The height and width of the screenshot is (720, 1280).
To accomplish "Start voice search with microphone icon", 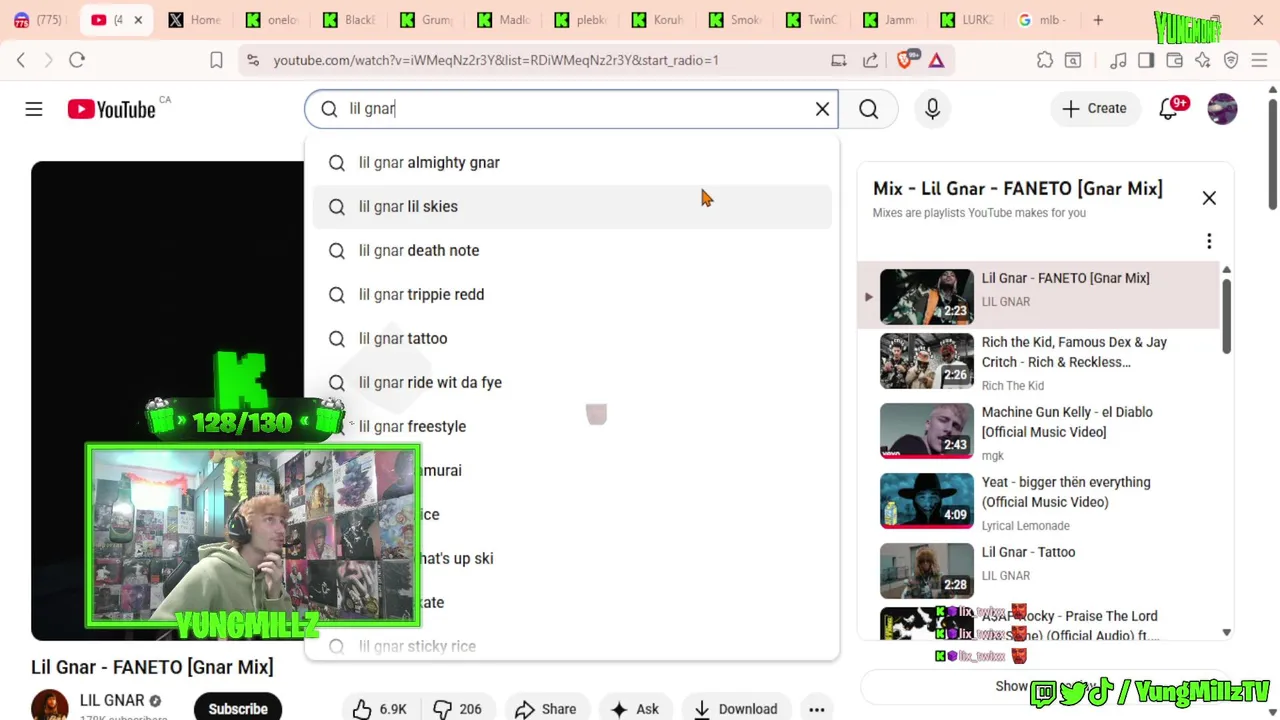I will (x=932, y=109).
